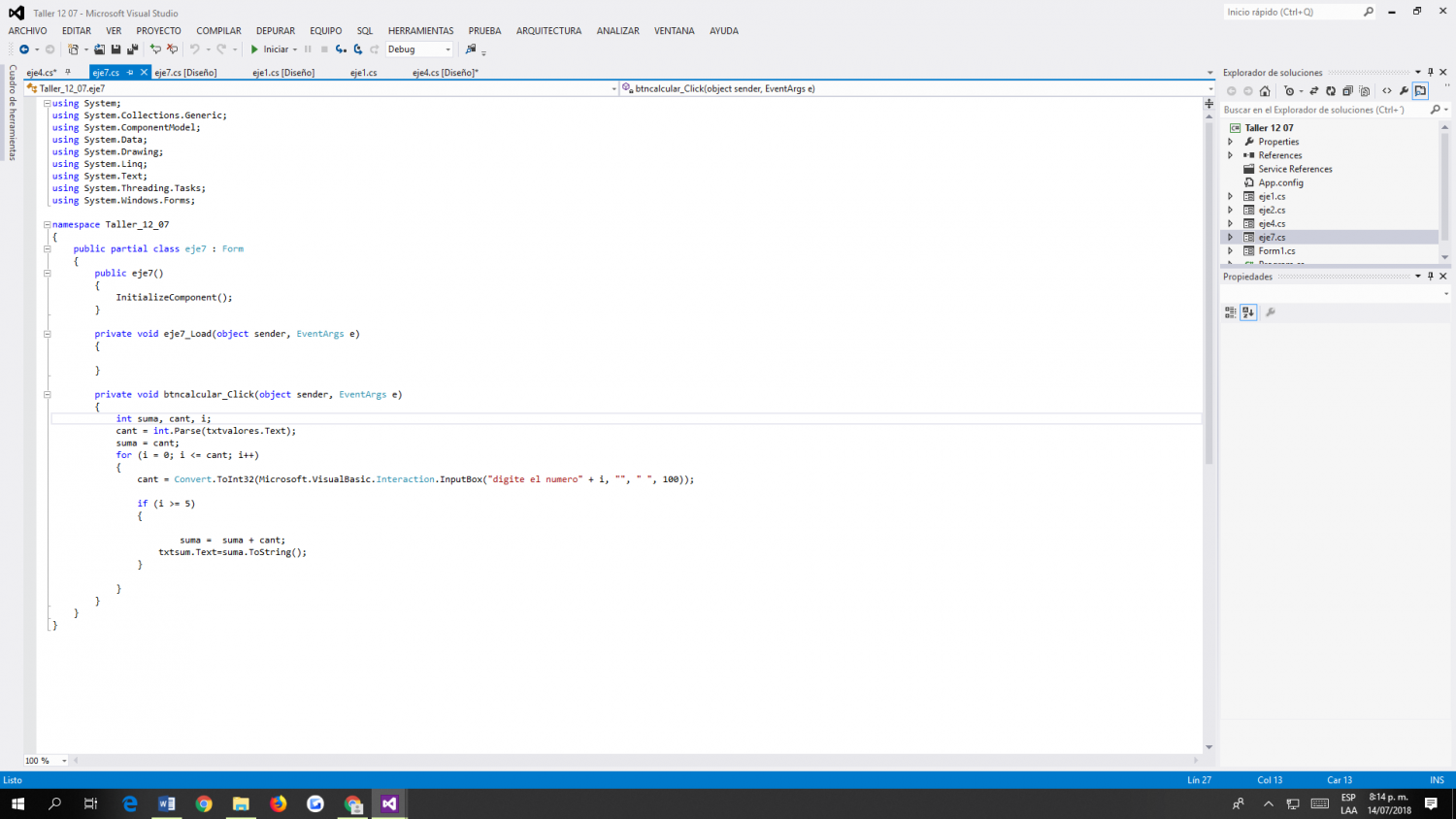Image resolution: width=1456 pixels, height=819 pixels.
Task: Open the New Project dropdown arrow
Action: coord(85,49)
